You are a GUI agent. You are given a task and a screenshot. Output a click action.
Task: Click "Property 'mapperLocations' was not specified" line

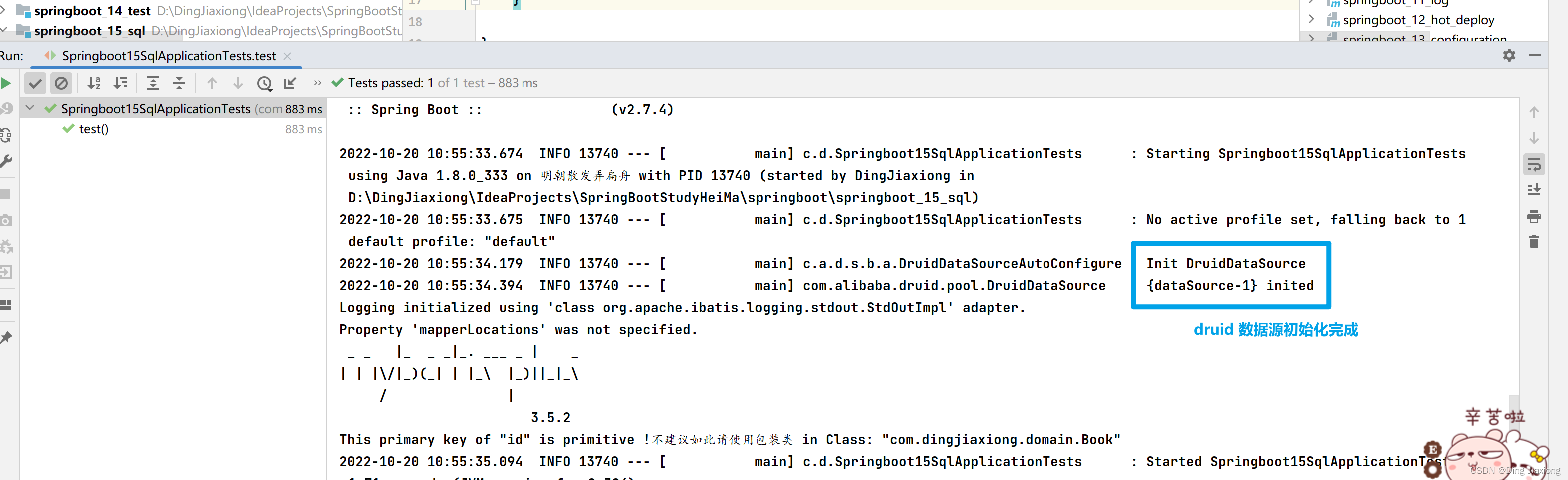coord(518,330)
